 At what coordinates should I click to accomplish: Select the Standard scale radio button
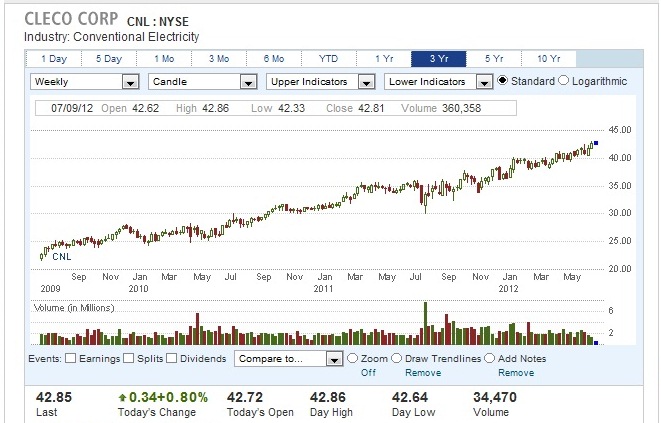pos(502,80)
